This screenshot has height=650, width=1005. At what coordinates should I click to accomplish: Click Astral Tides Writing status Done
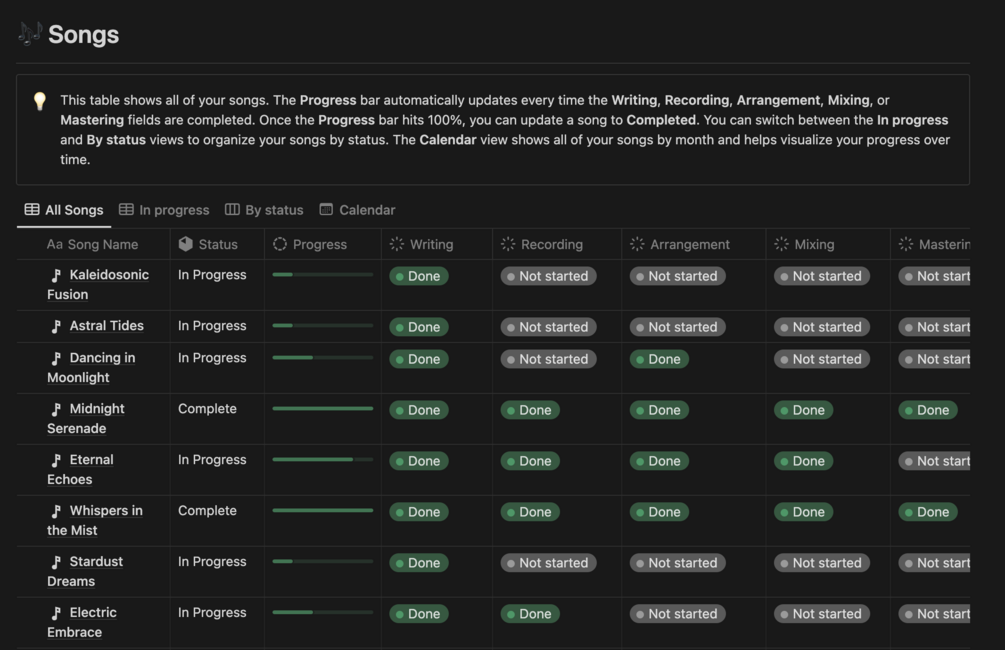(419, 327)
